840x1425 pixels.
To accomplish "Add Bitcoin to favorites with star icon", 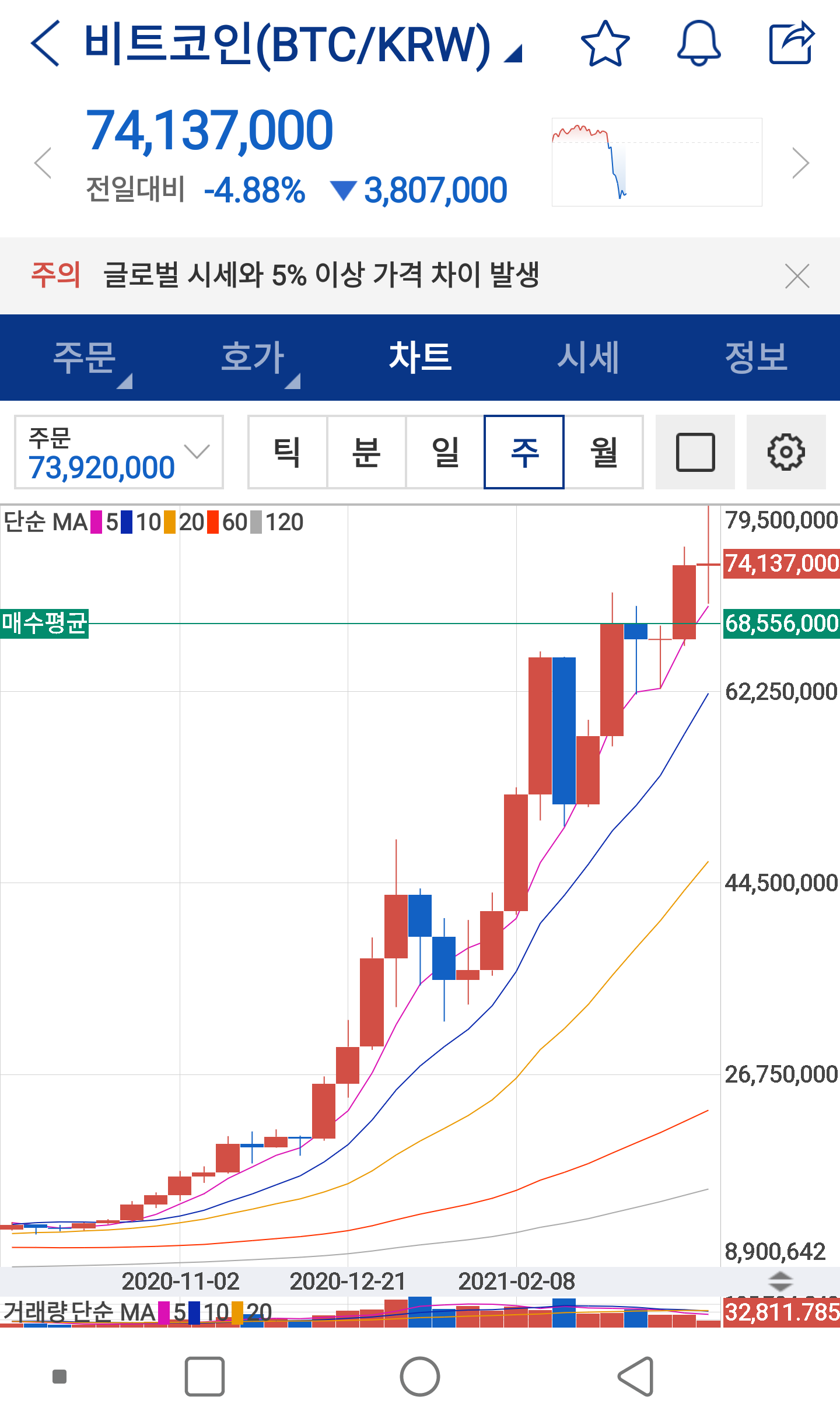I will pos(605,43).
